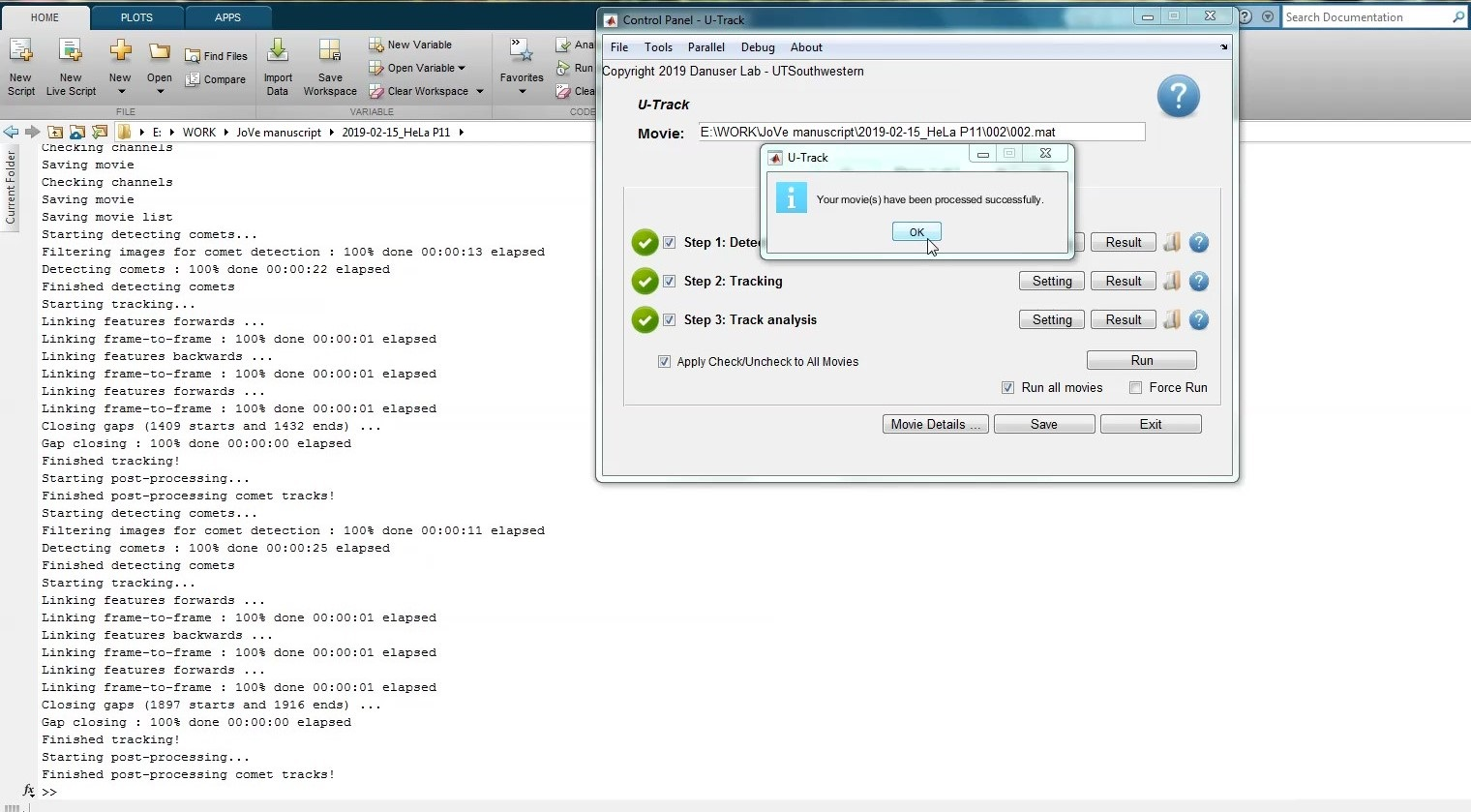Switch to the PLOTS tab
Screen dimensions: 1471x812
pos(136,17)
